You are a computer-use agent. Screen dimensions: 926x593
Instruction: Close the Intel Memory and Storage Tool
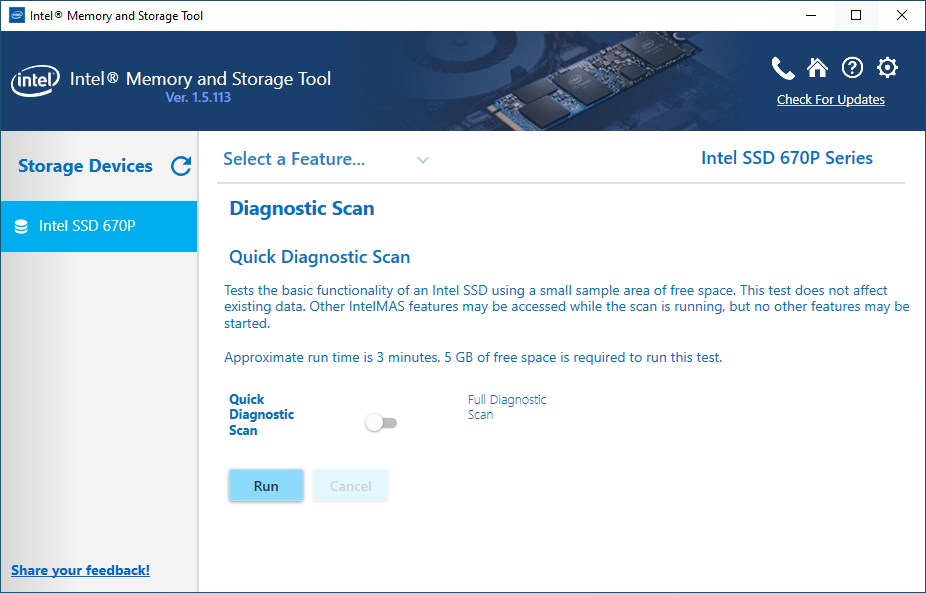coord(902,15)
